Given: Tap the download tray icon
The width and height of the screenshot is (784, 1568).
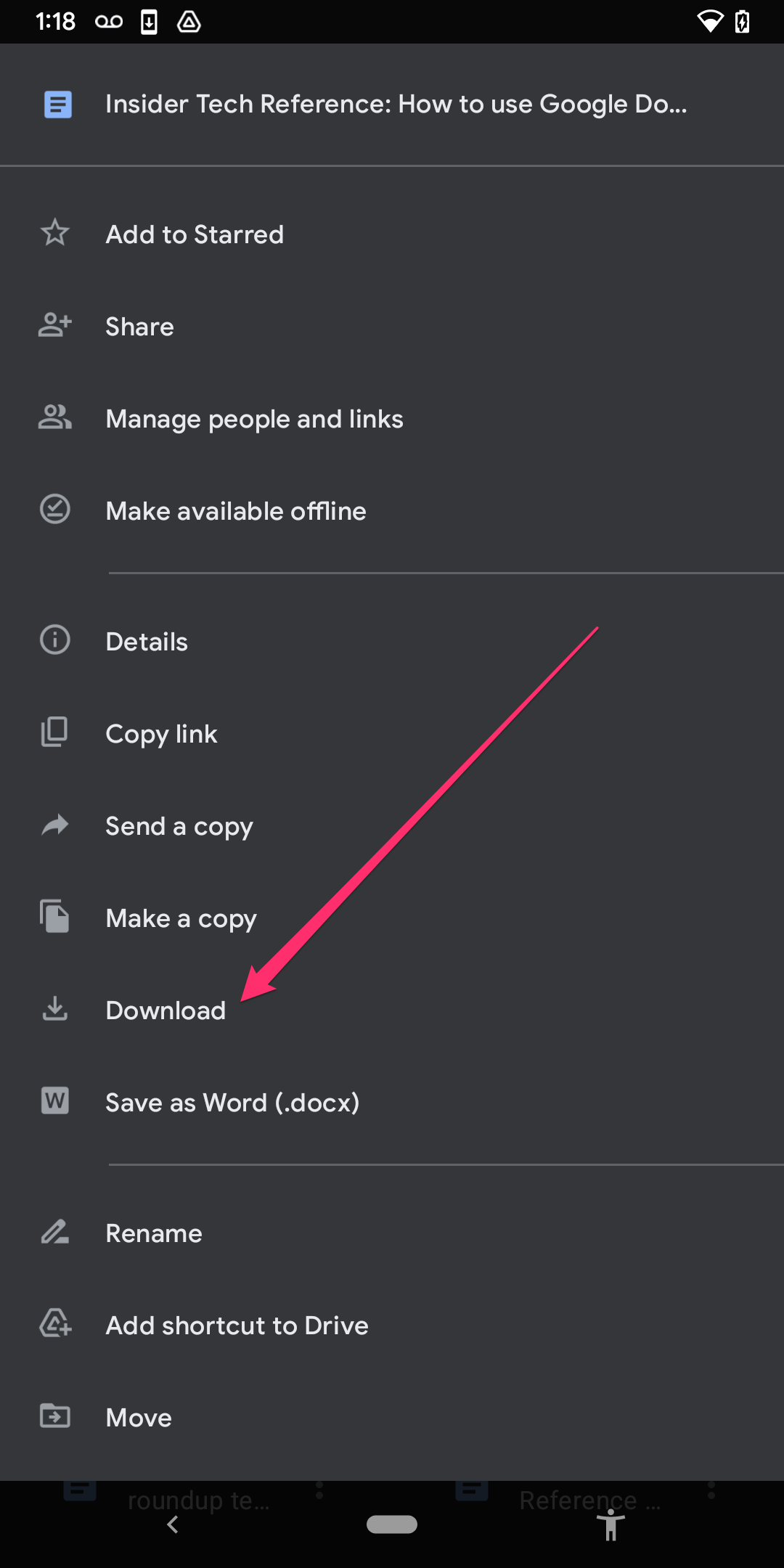Looking at the screenshot, I should tap(55, 1008).
